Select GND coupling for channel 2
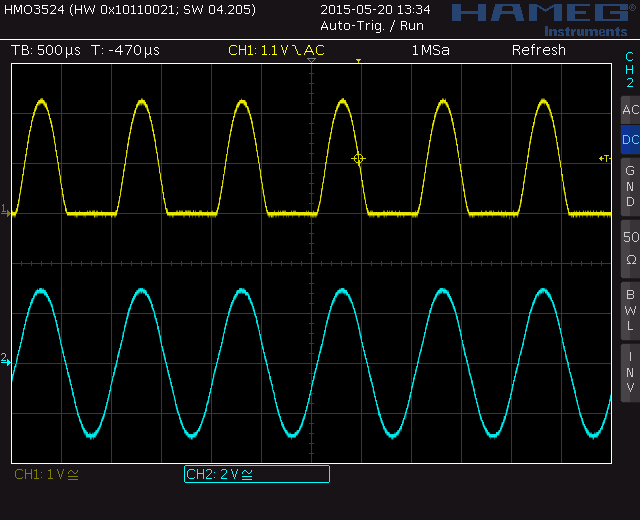 click(x=630, y=186)
